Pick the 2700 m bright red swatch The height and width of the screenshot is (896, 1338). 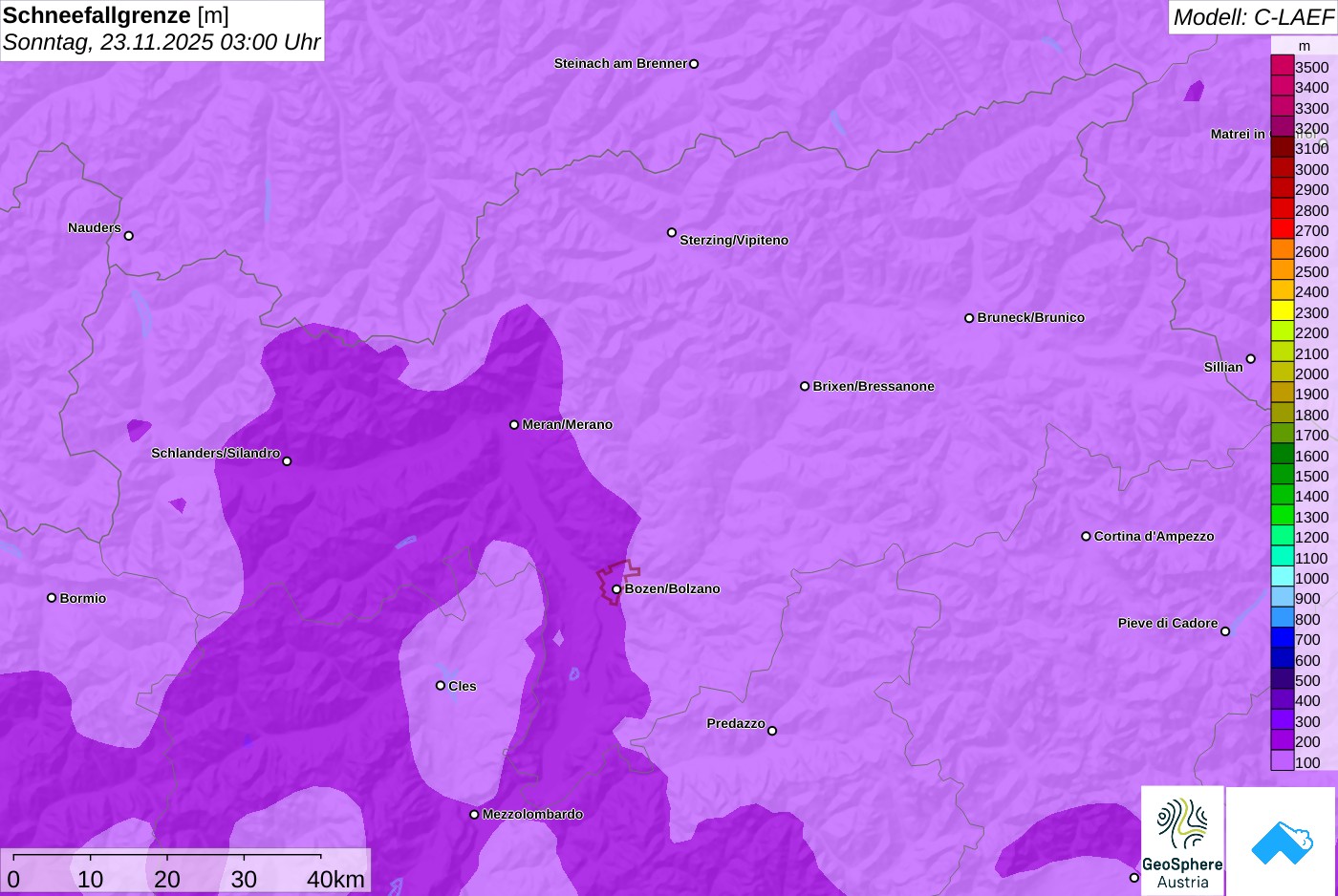[x=1283, y=229]
